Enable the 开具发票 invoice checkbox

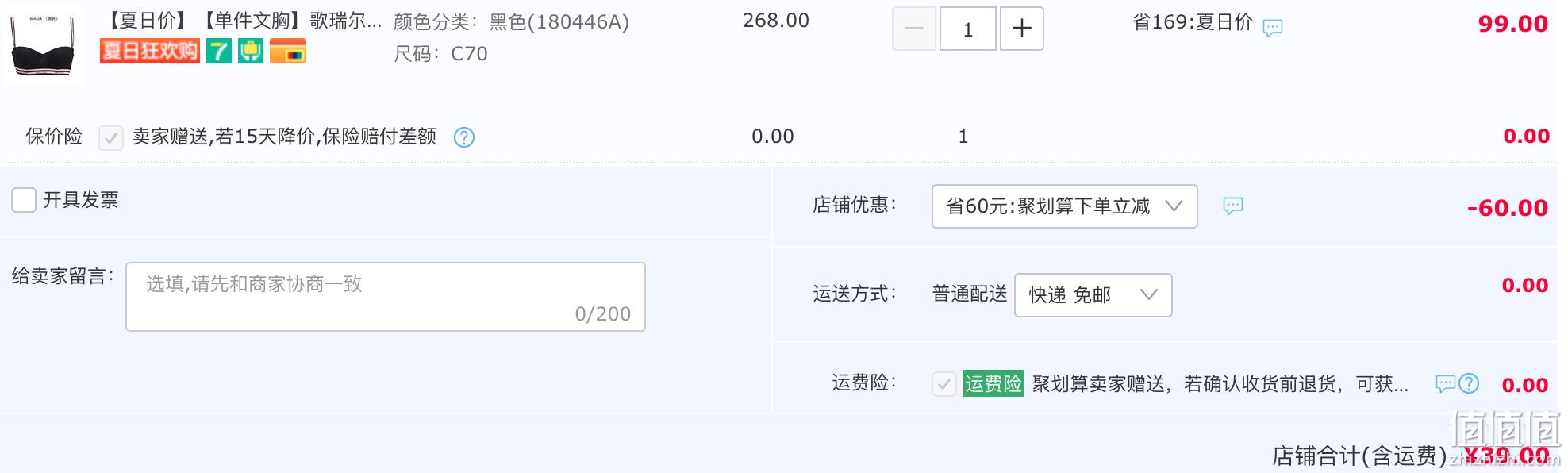pyautogui.click(x=24, y=200)
